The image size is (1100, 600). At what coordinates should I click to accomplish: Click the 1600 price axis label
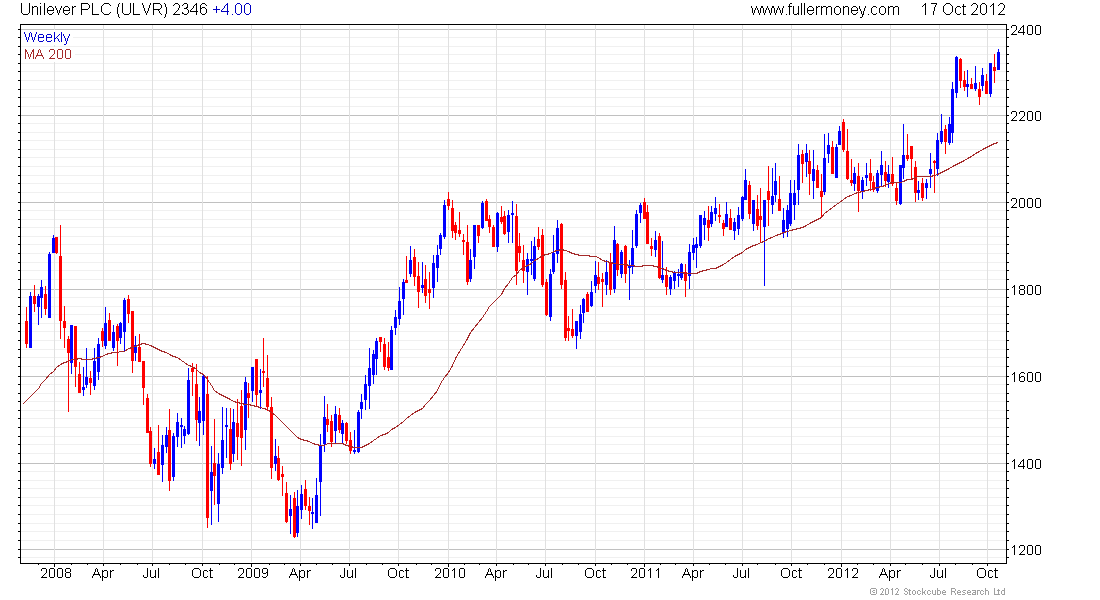point(1026,377)
